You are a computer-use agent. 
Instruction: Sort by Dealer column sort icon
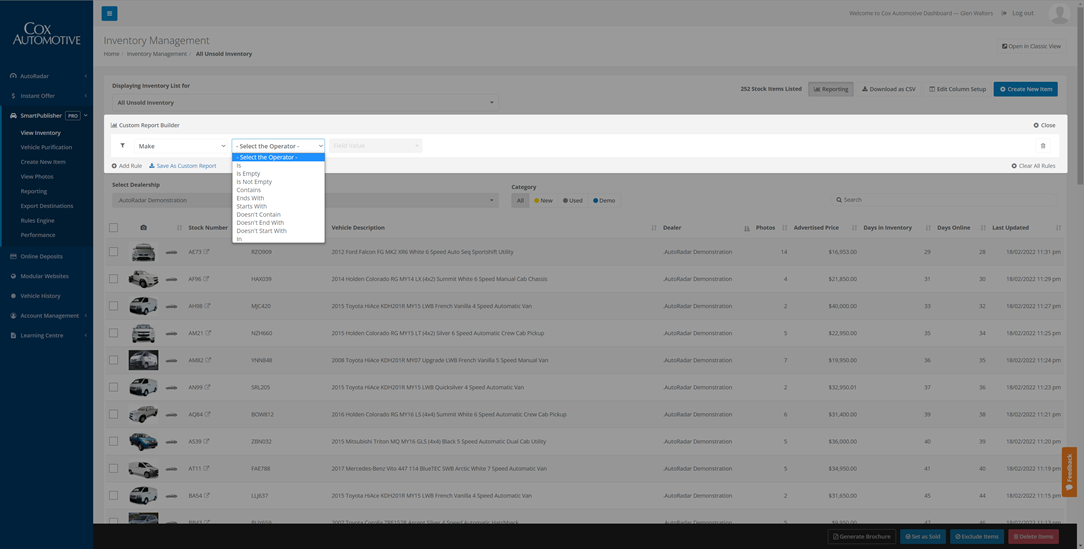point(747,227)
